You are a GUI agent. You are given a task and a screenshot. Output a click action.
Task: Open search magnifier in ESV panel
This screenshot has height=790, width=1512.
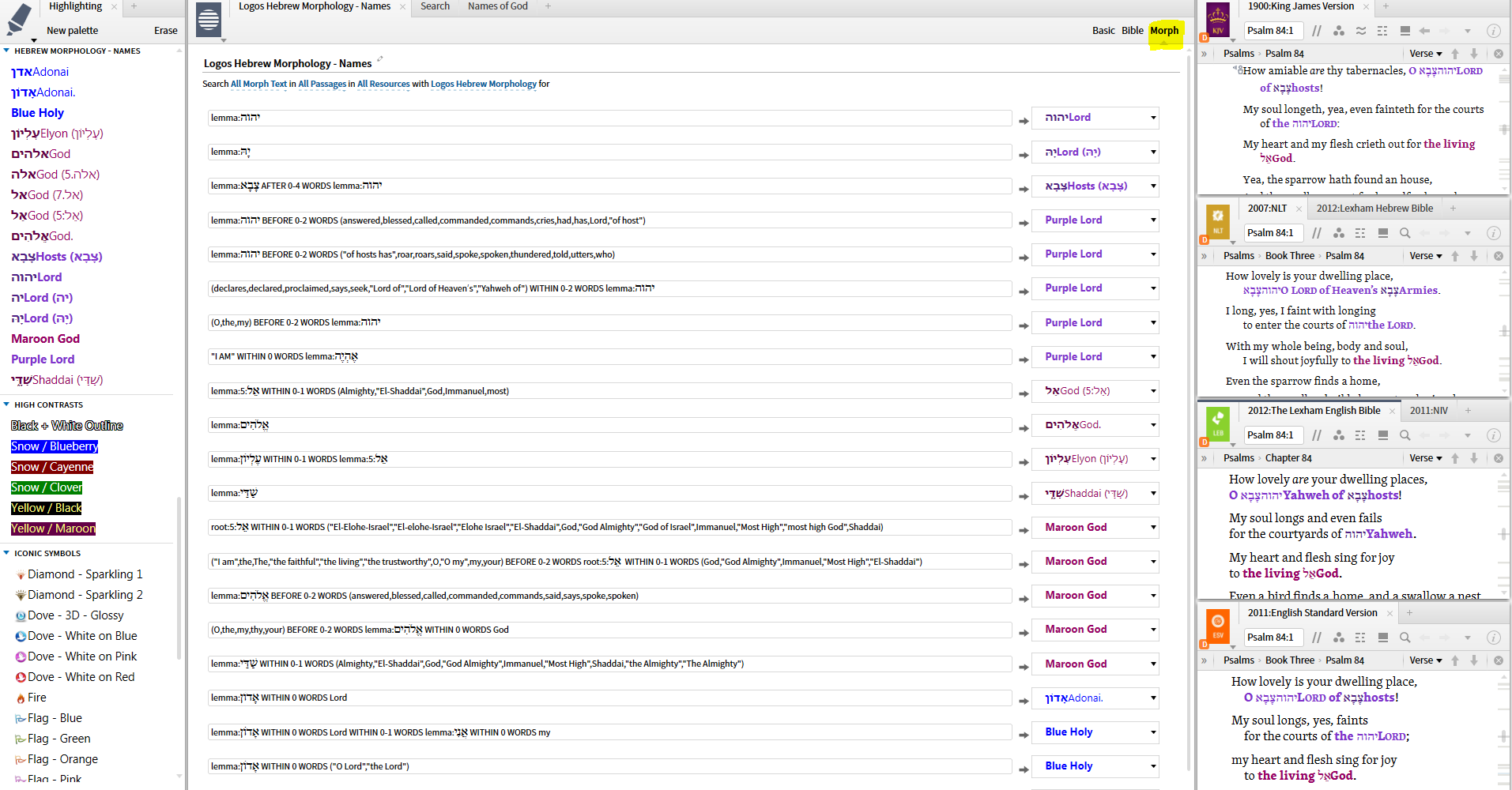[x=1405, y=638]
